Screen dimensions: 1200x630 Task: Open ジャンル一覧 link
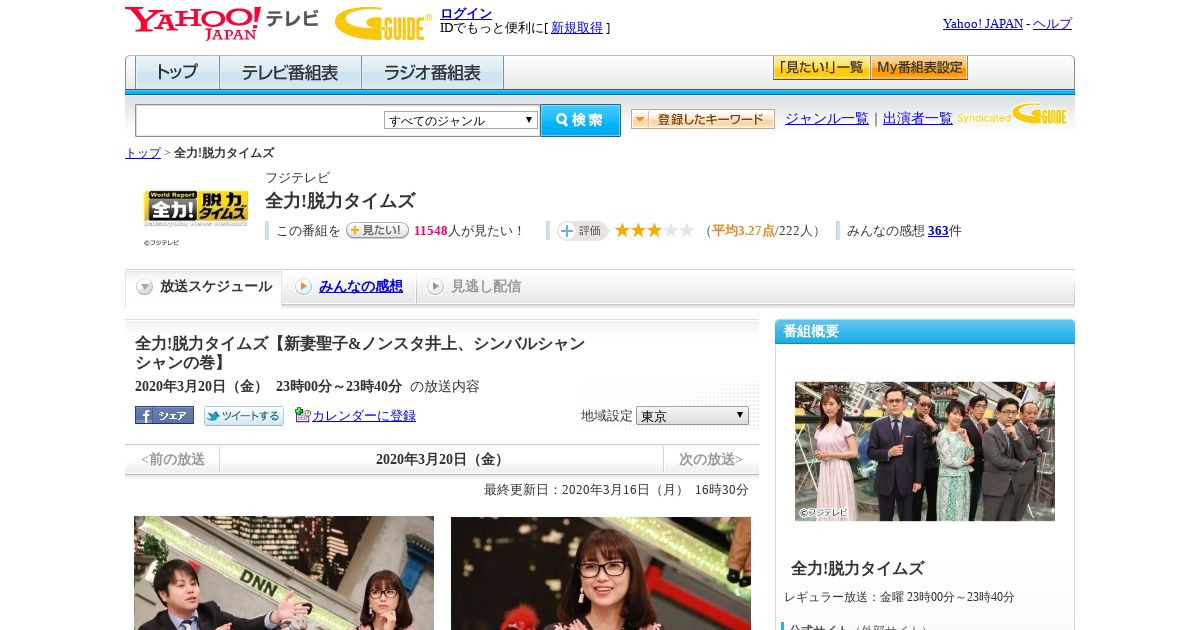point(826,118)
